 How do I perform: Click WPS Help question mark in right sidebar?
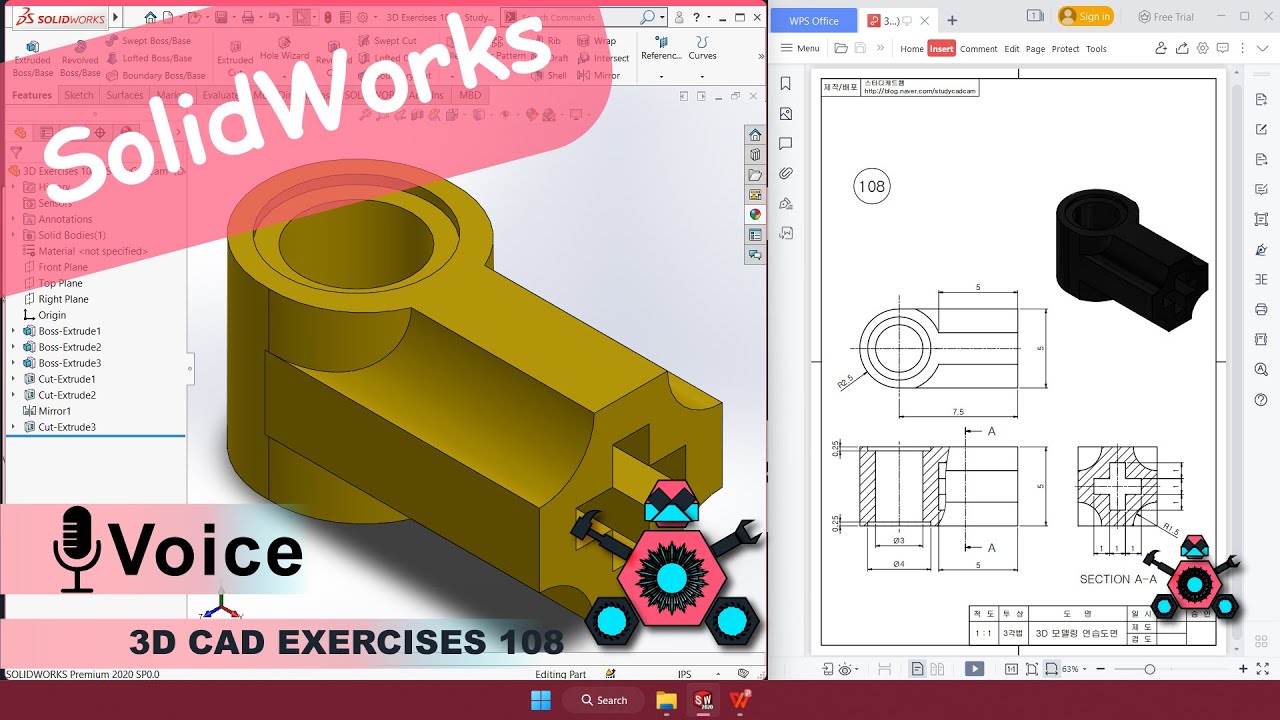click(x=1261, y=399)
